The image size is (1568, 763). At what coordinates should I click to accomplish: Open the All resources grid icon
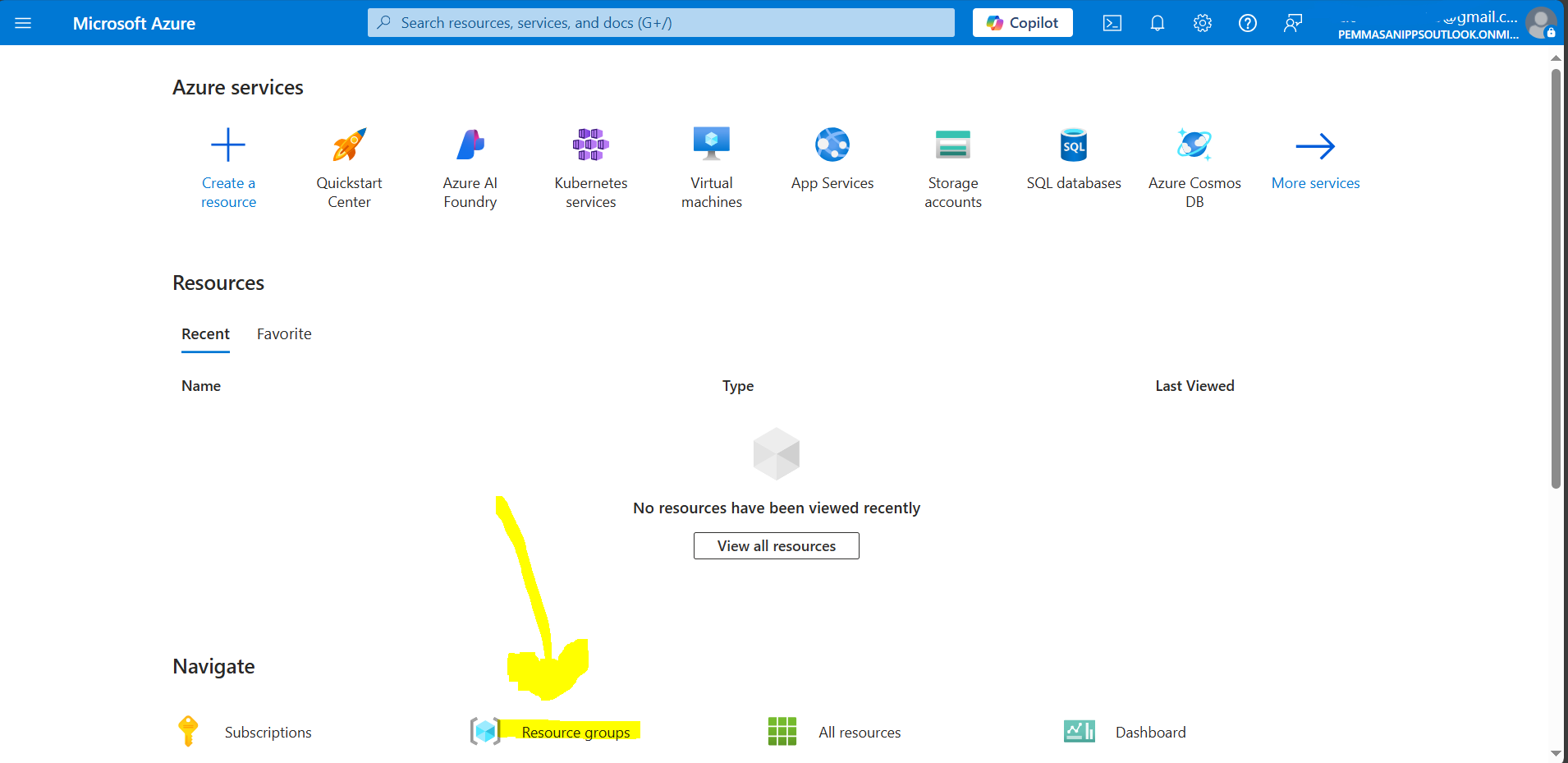point(782,731)
